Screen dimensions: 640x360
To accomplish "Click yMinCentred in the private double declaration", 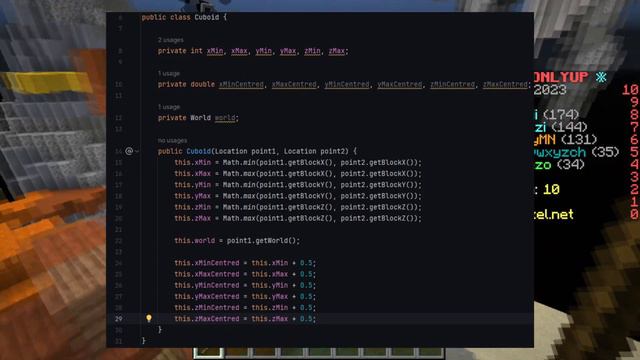I will pyautogui.click(x=347, y=84).
